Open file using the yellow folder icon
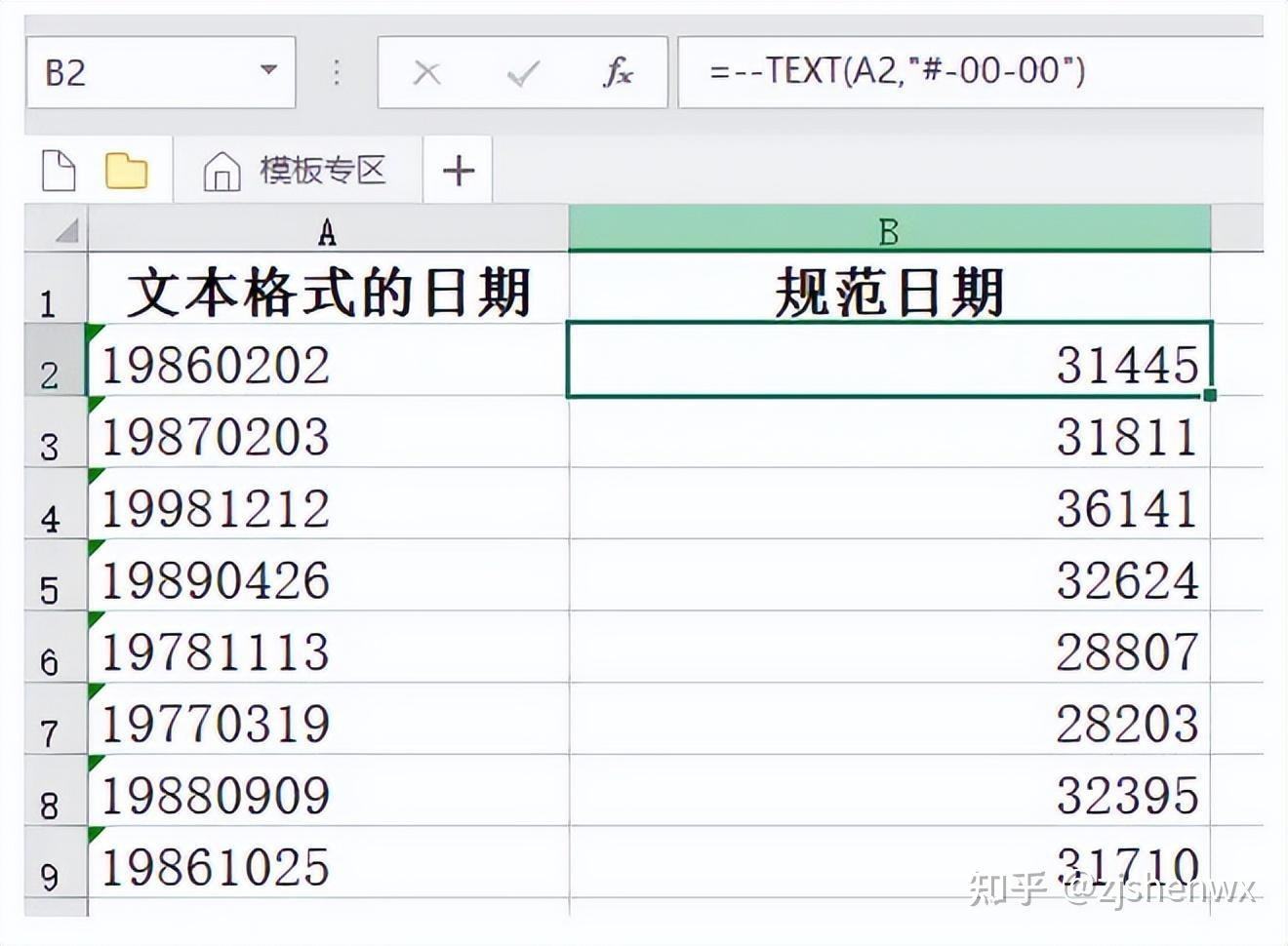1288x946 pixels. [x=126, y=172]
